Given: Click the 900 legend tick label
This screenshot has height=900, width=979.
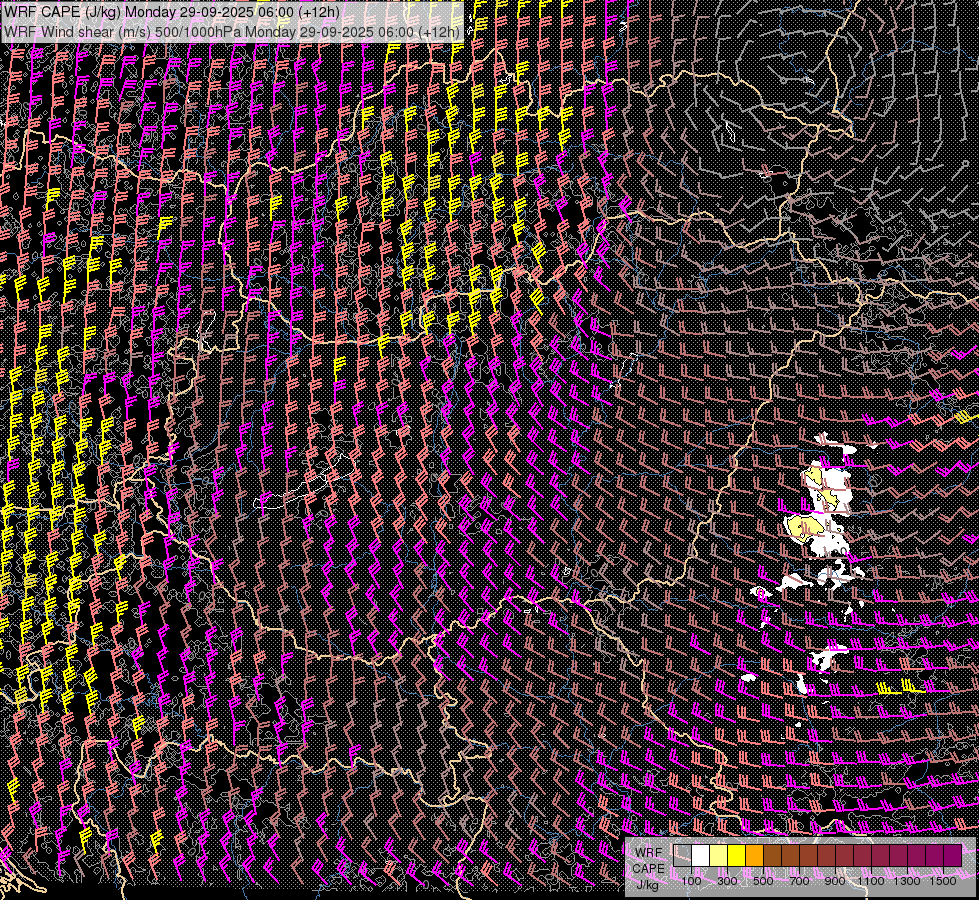Looking at the screenshot, I should [x=835, y=881].
